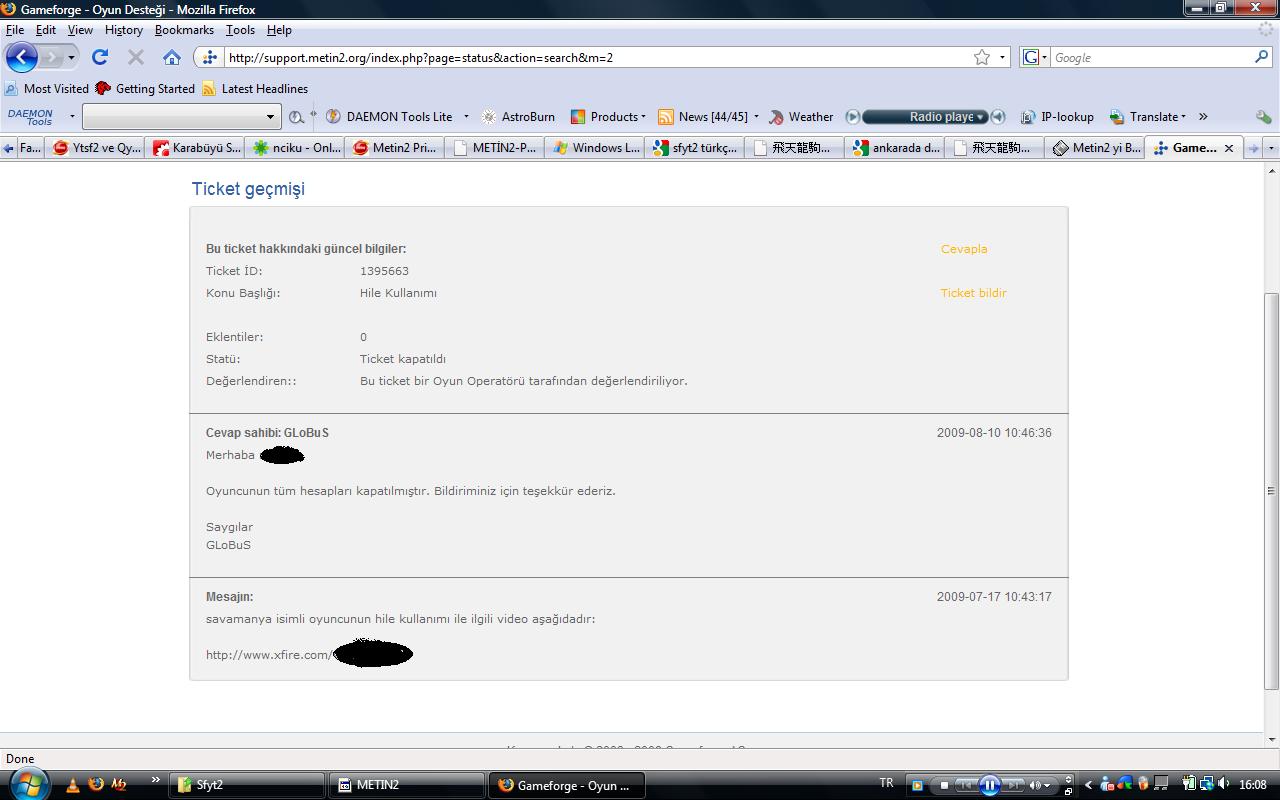Open DAEMON Tools Lite from the toolbar

pyautogui.click(x=390, y=117)
